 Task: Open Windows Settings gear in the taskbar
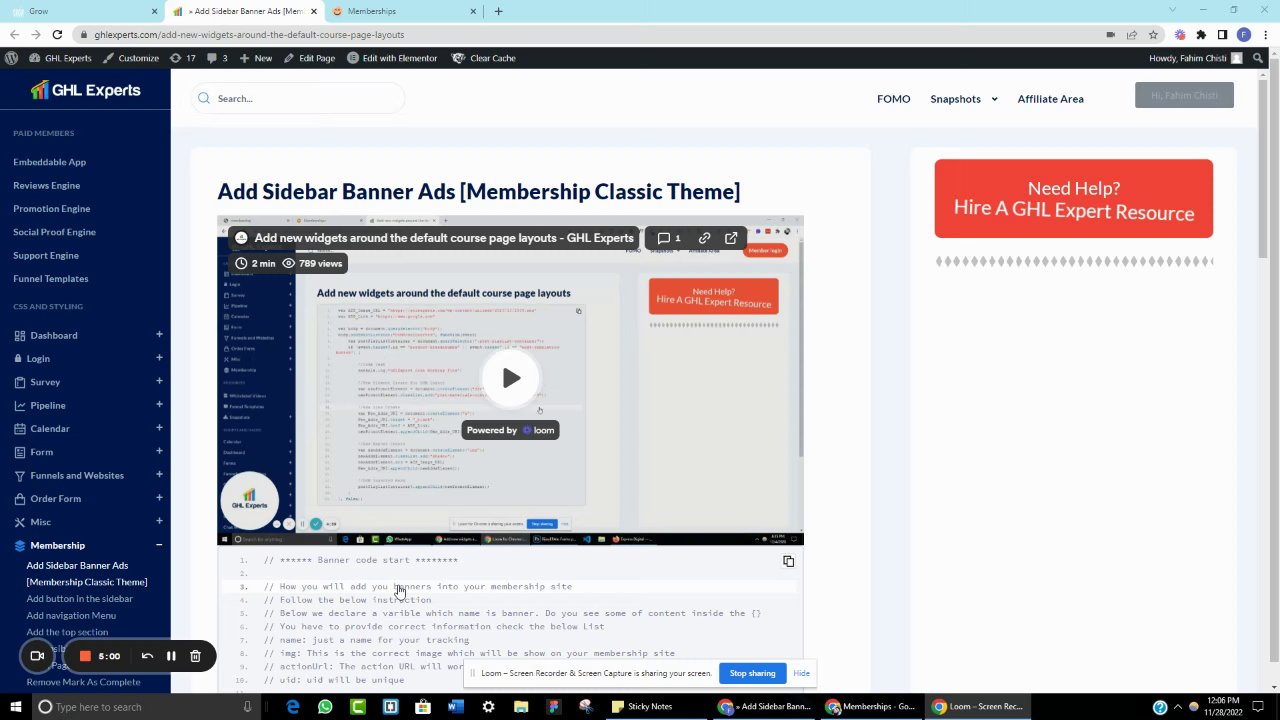(x=488, y=707)
